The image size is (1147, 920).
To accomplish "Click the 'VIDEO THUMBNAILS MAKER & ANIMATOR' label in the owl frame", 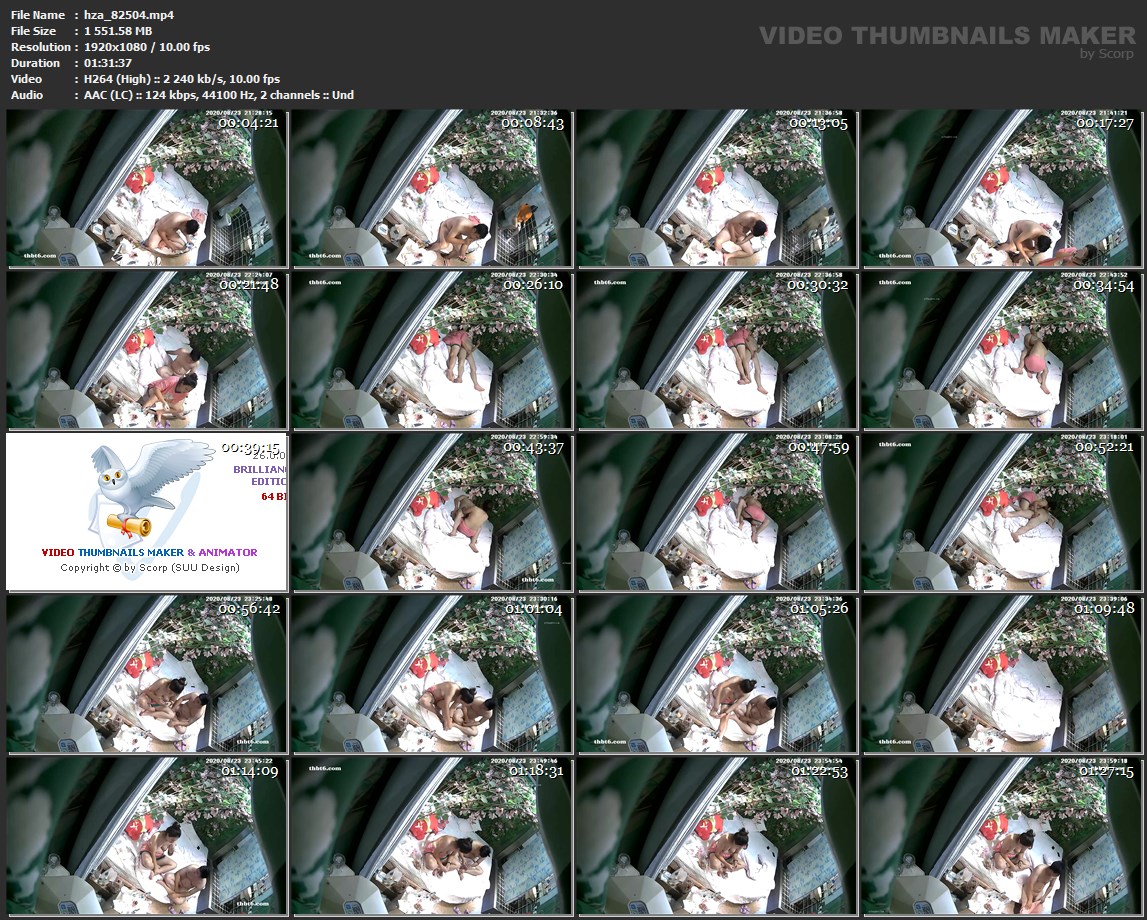I will [x=149, y=552].
